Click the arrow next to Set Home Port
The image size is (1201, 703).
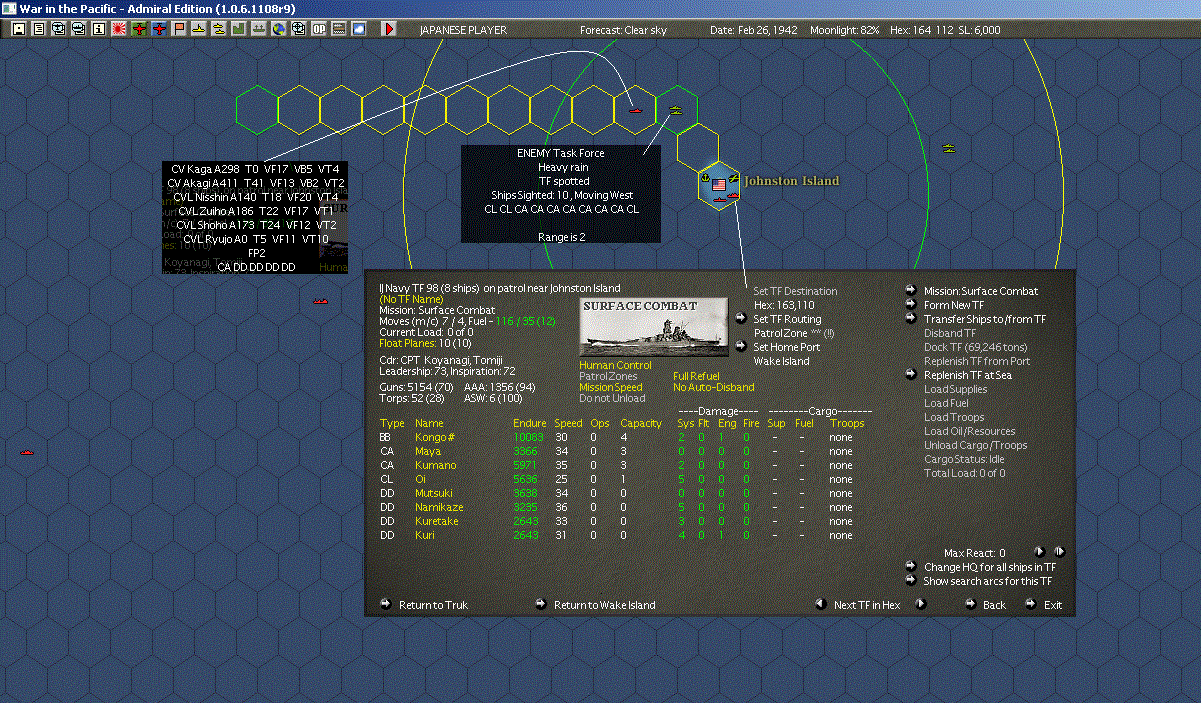point(740,347)
